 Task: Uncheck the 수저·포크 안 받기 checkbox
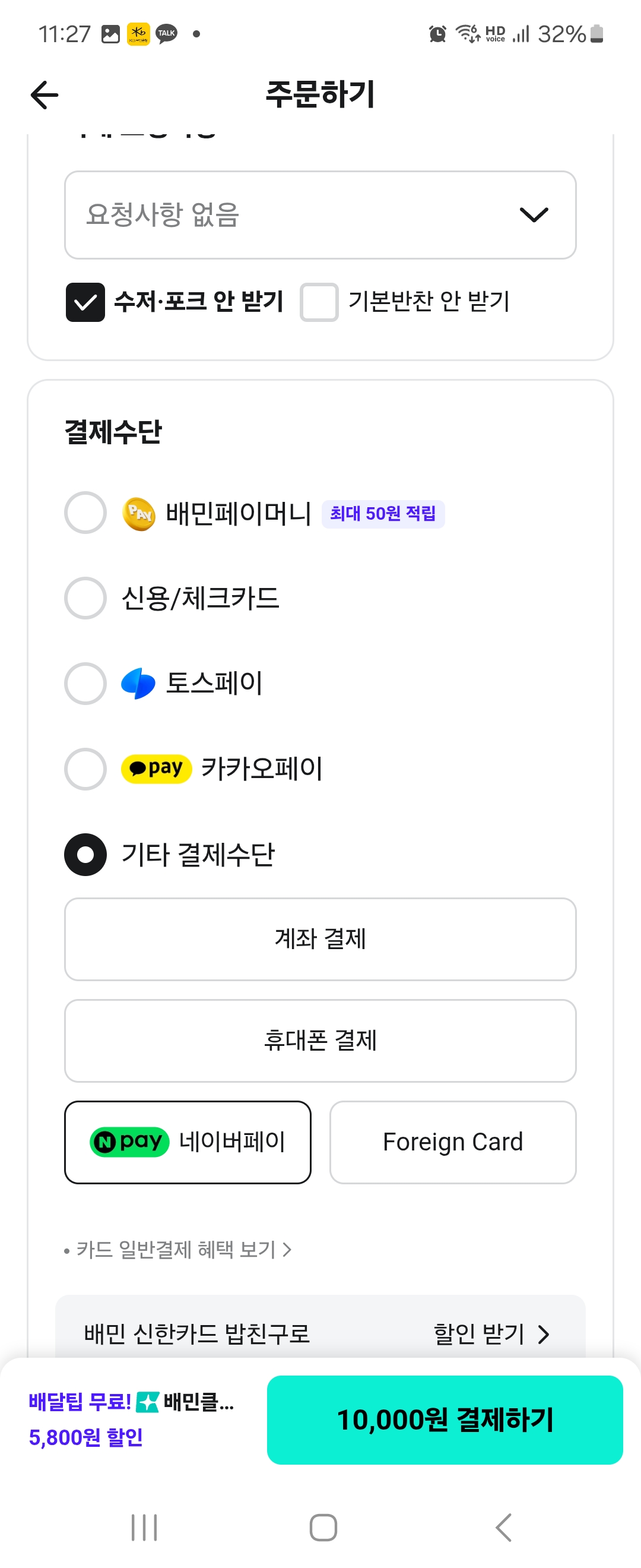(85, 302)
